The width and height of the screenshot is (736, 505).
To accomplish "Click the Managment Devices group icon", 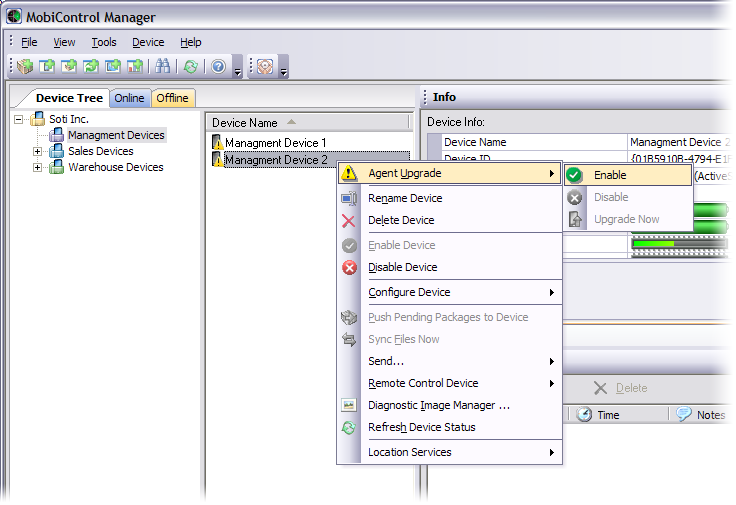I will 57,135.
